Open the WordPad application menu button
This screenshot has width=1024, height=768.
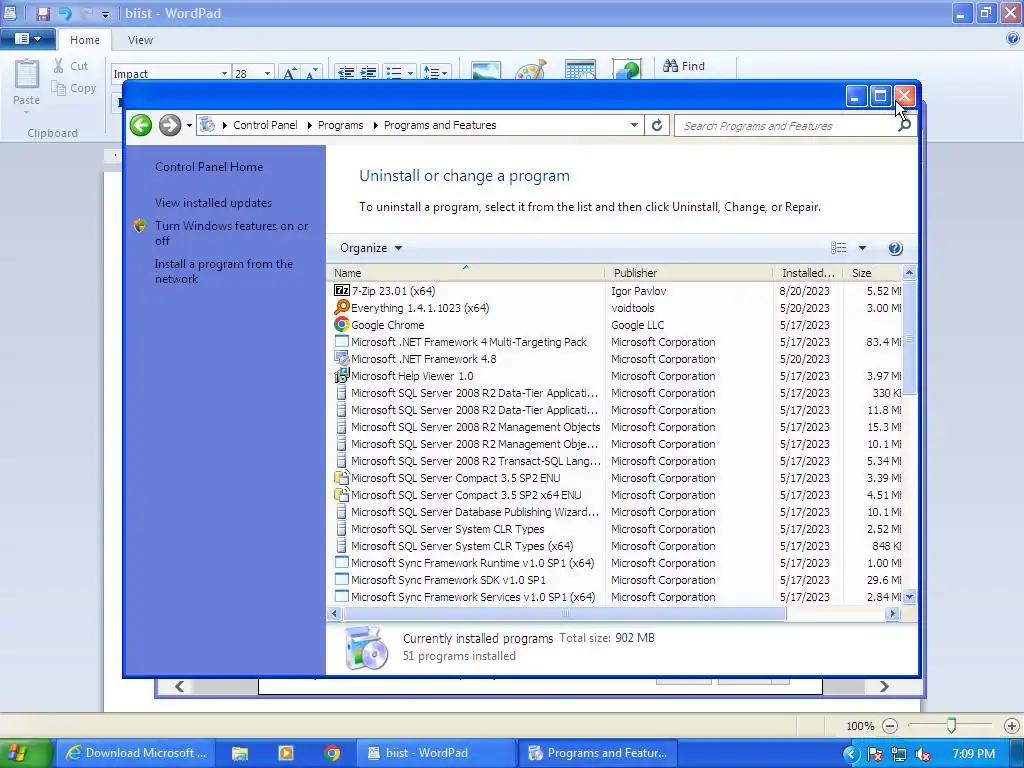click(27, 39)
